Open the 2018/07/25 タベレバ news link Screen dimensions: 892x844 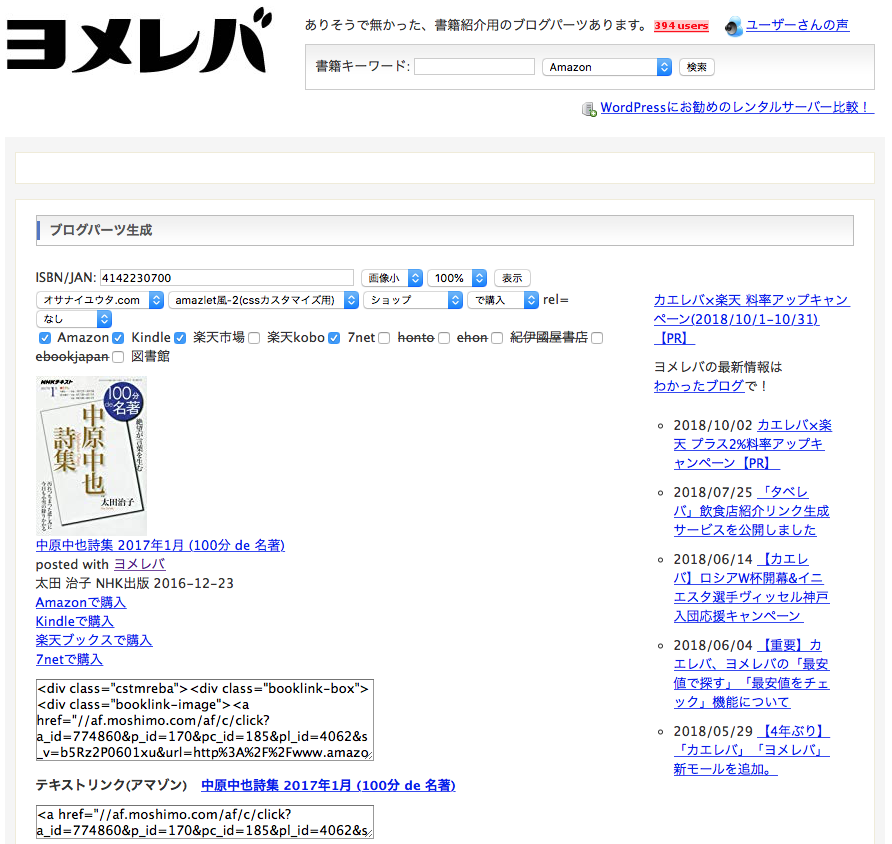751,511
